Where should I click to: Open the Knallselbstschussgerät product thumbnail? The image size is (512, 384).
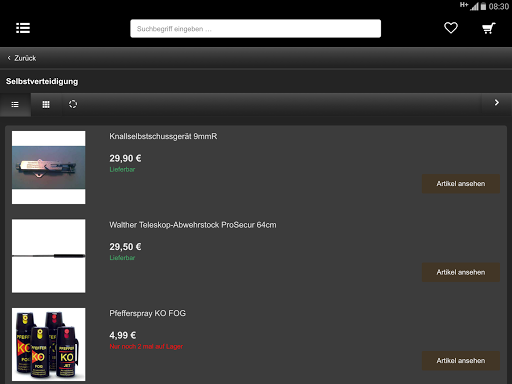coord(49,167)
